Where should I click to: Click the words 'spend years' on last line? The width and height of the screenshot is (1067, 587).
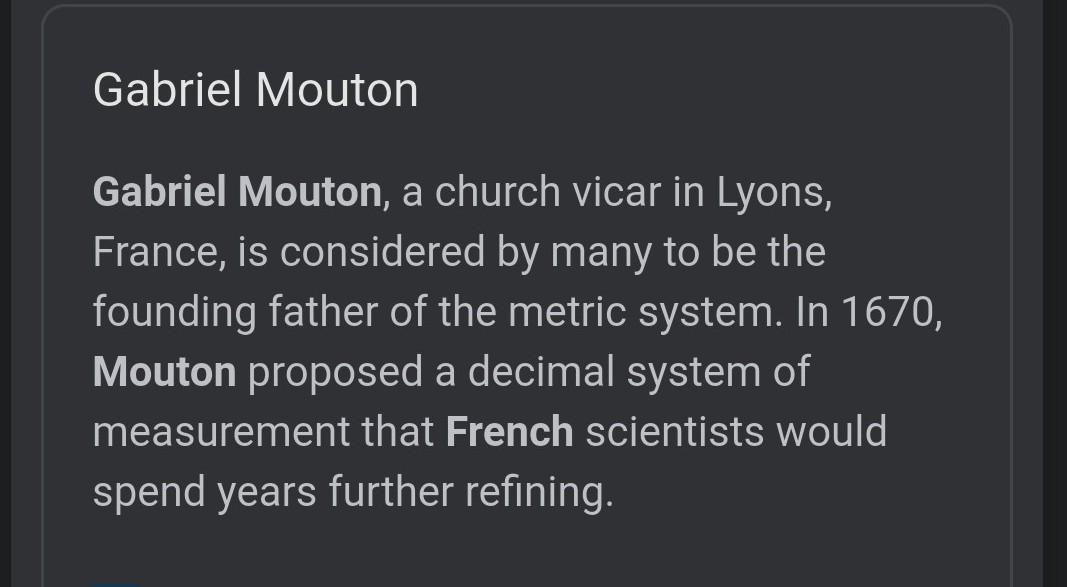point(205,493)
